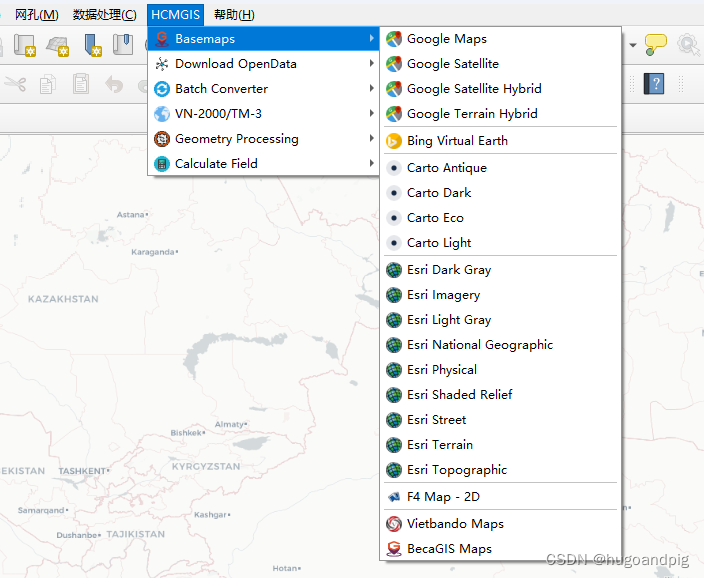Click the Esri Imagery globe icon
The height and width of the screenshot is (578, 704).
(394, 295)
